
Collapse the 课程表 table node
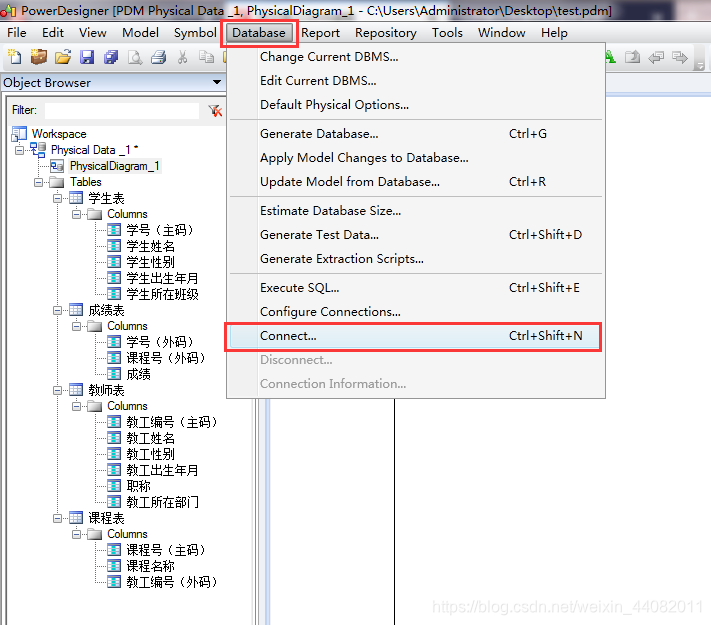pos(58,518)
